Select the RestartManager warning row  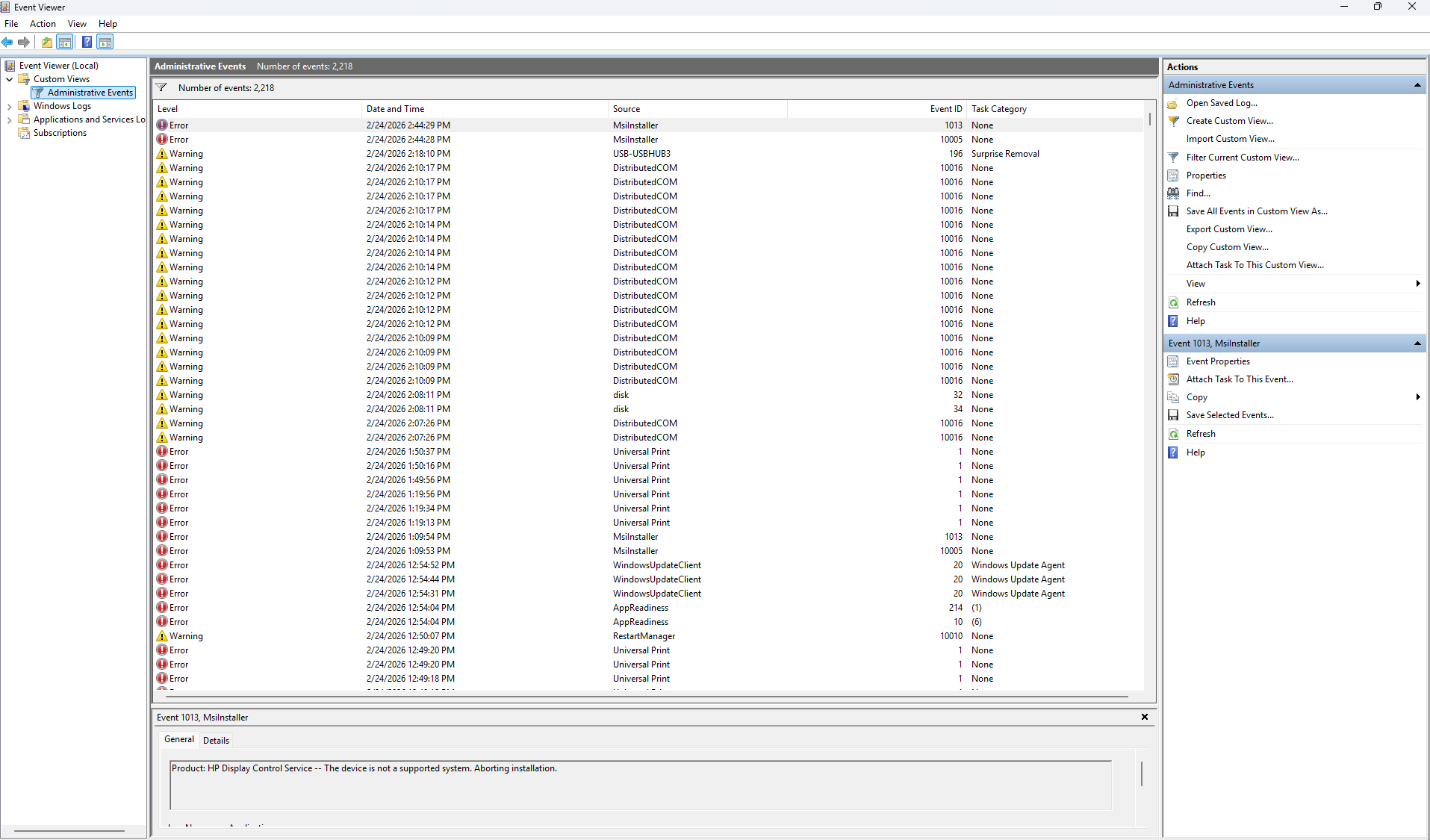648,636
